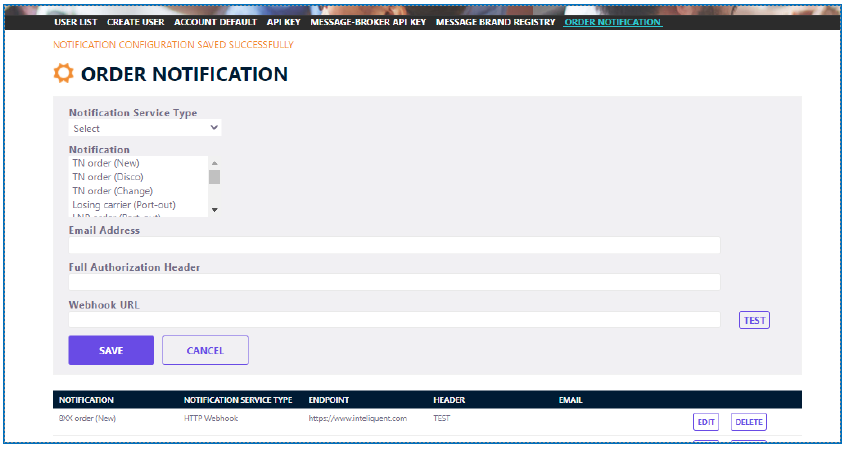Select TN order (New) in notification list
The width and height of the screenshot is (846, 449).
(105, 162)
